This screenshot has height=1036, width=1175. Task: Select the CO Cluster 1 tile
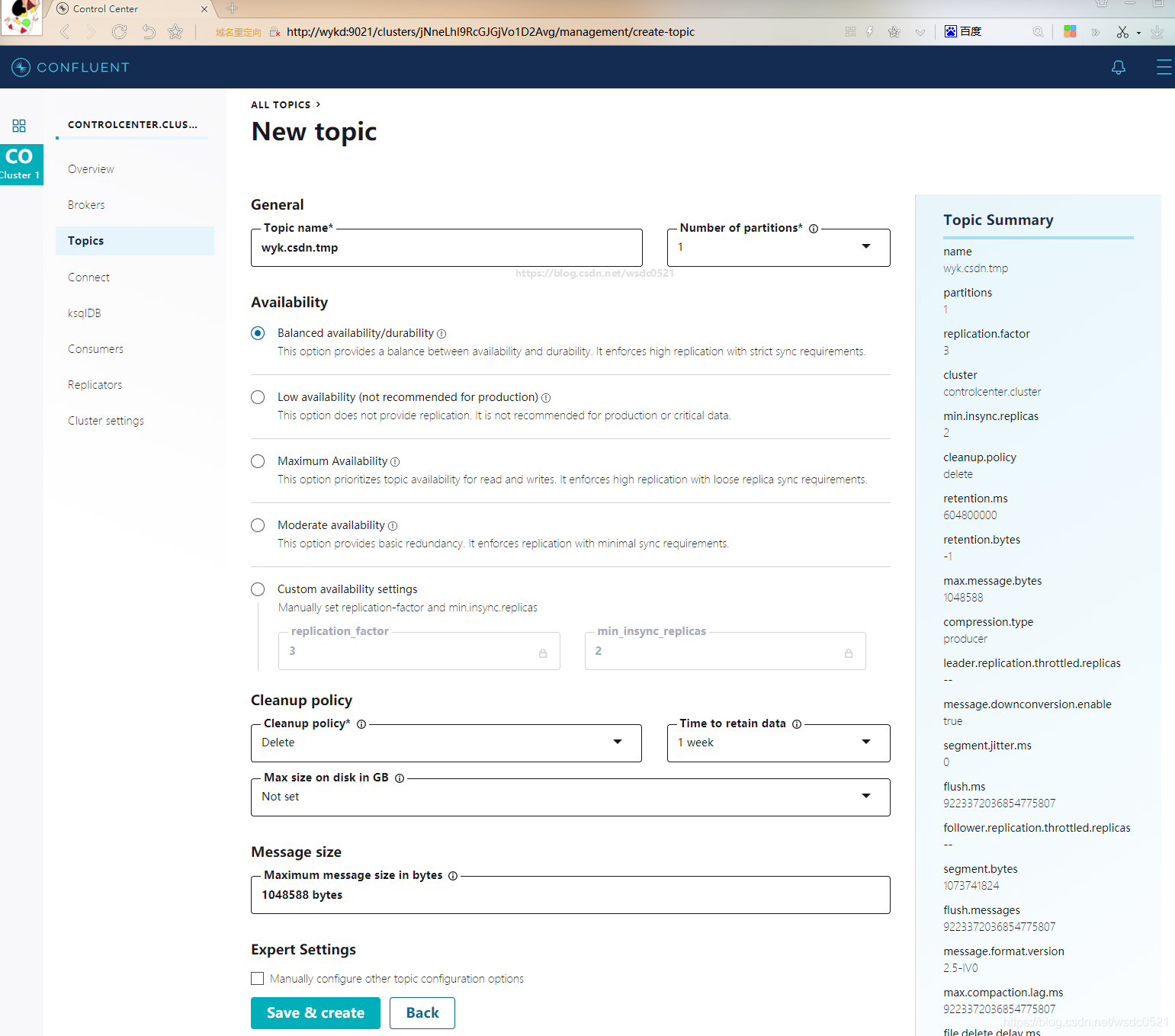(x=21, y=165)
